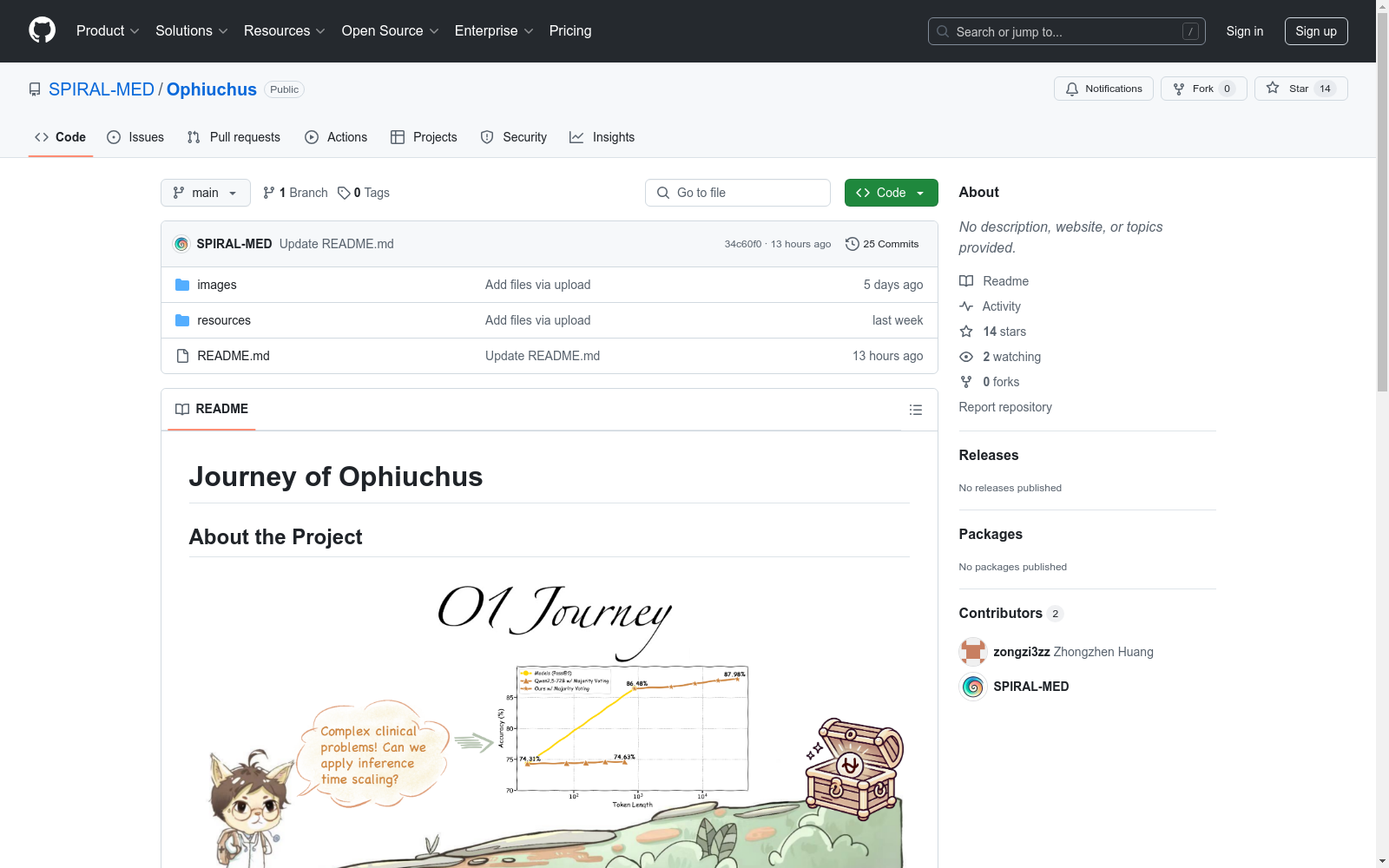View the 1 Branch list
Screen dimensions: 1389x868
pos(295,193)
